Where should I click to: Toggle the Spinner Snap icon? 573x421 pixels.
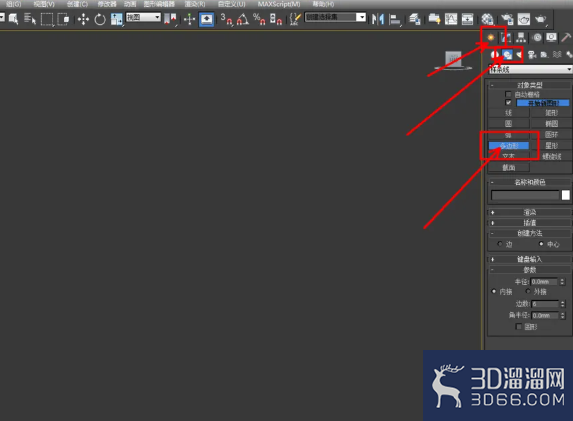pos(276,19)
